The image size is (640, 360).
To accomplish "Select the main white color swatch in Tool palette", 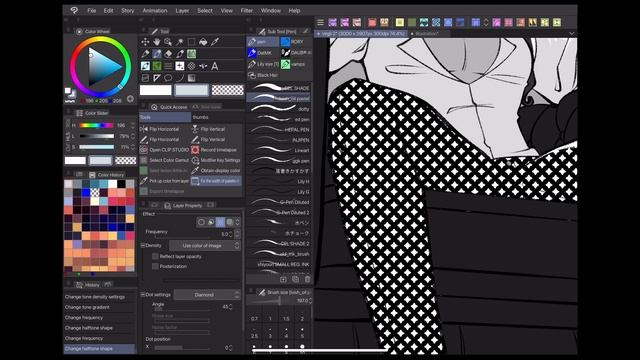I will pyautogui.click(x=156, y=90).
